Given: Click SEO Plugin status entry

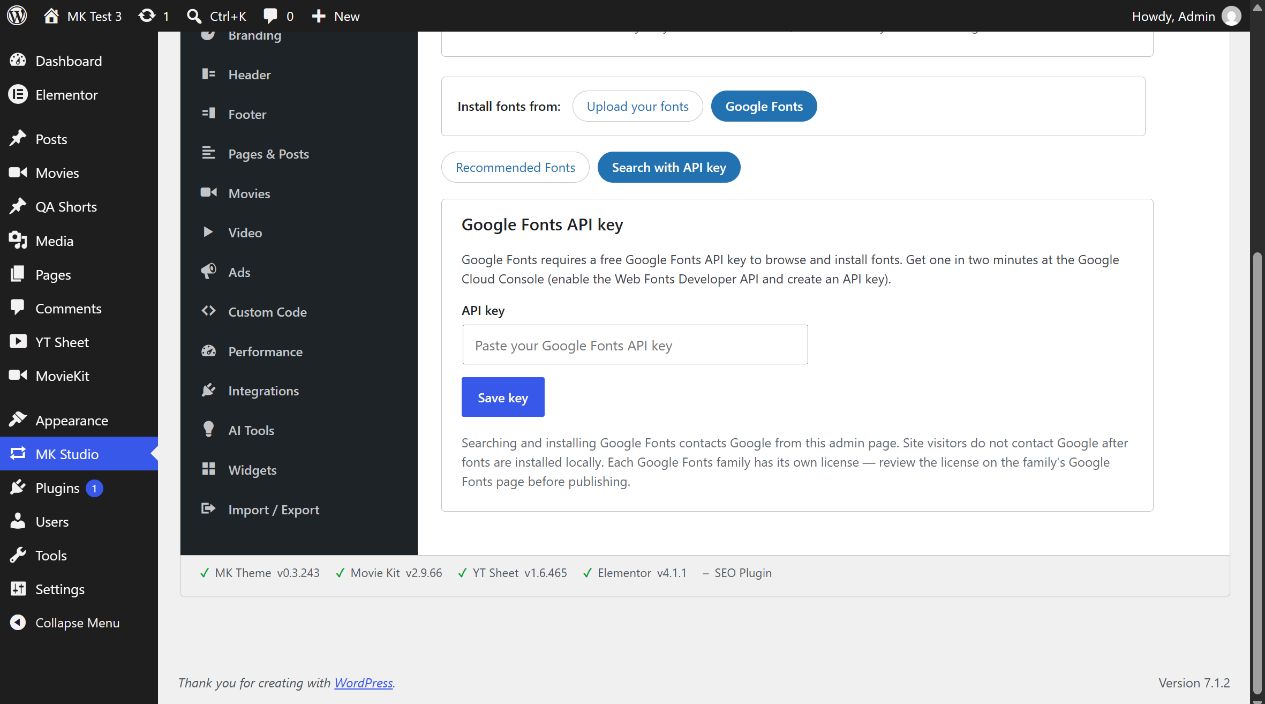Looking at the screenshot, I should [x=737, y=573].
